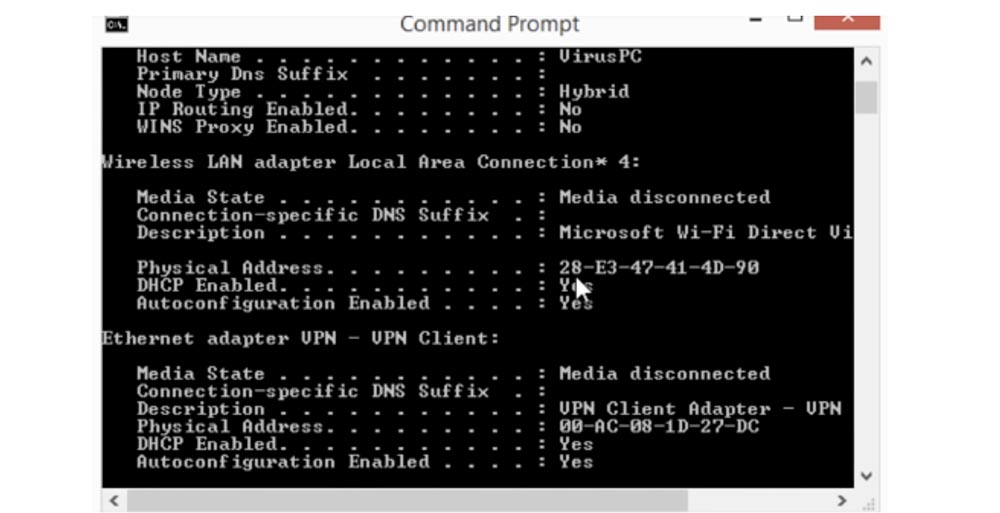This screenshot has width=1000, height=513.
Task: Click the Ethernet adapter VPN heading line
Action: click(300, 339)
